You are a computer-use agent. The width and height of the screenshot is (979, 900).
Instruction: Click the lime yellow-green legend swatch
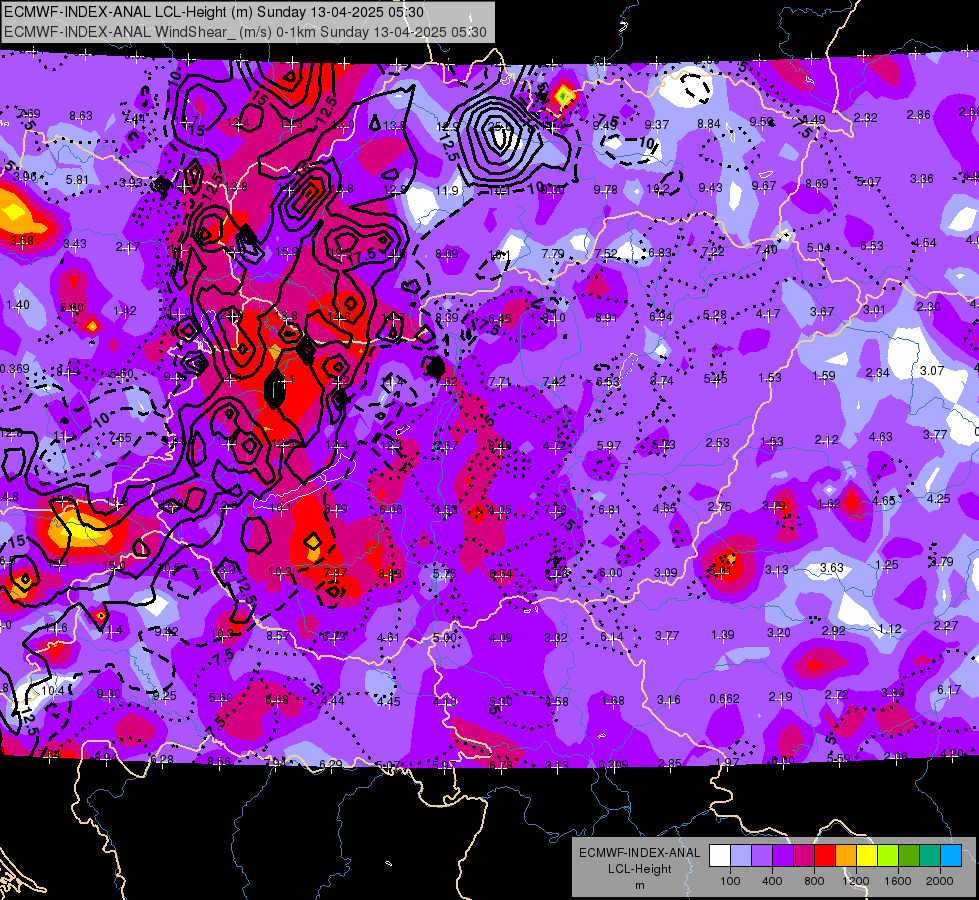[888, 856]
